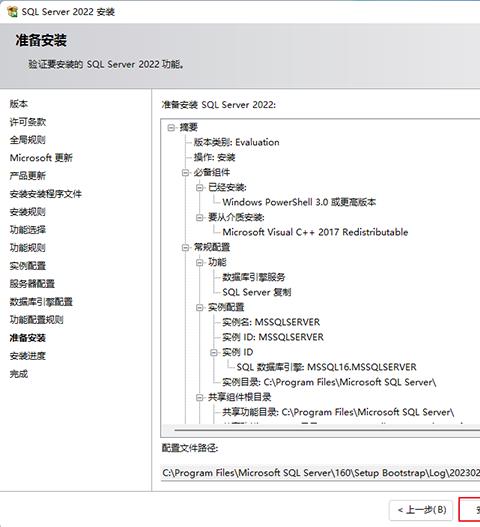Select the 安装规则 step in sidebar

point(28,212)
